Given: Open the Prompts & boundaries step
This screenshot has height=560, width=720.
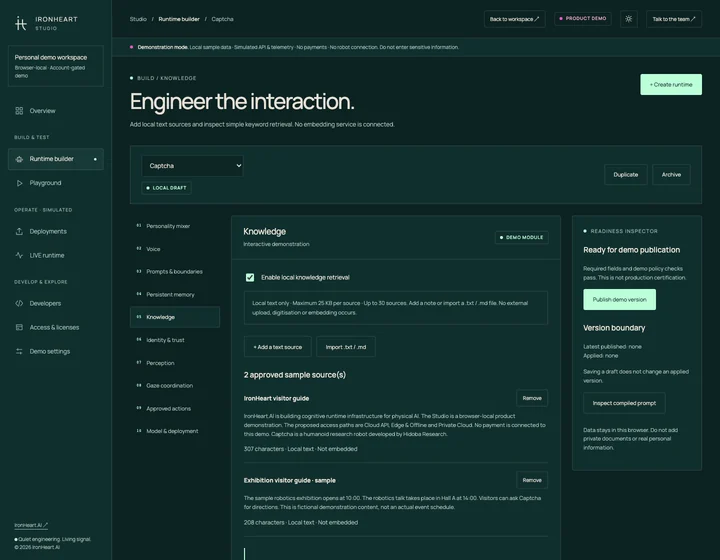Looking at the screenshot, I should [x=175, y=272].
